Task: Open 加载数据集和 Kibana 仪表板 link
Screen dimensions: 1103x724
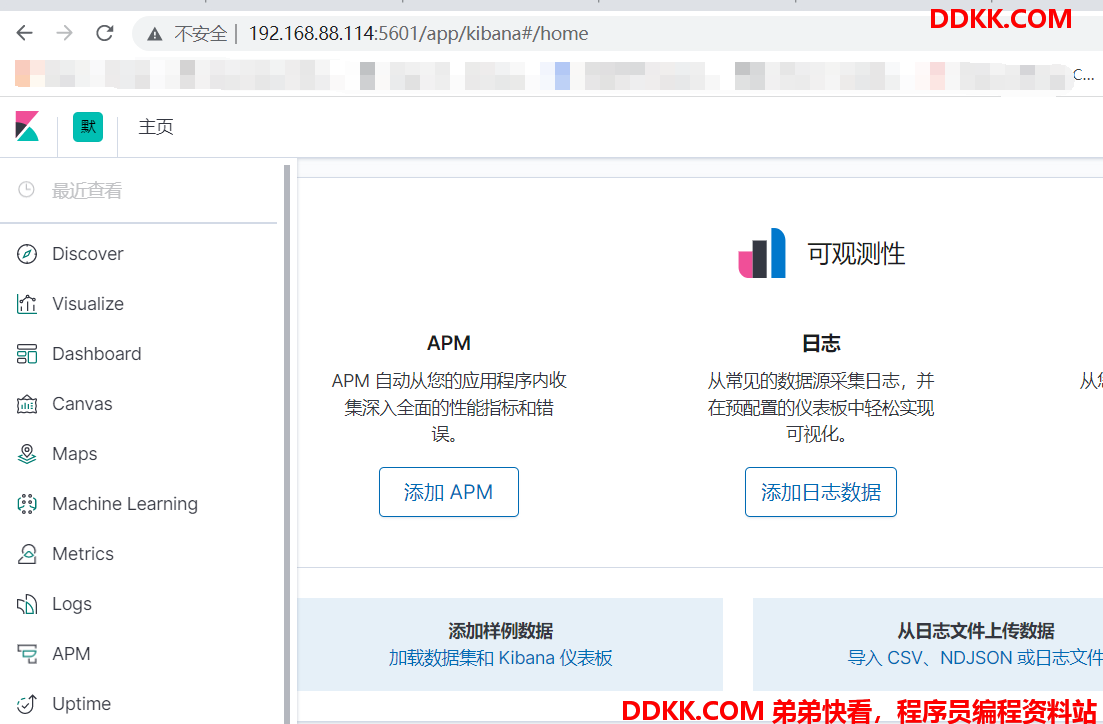Action: point(501,658)
